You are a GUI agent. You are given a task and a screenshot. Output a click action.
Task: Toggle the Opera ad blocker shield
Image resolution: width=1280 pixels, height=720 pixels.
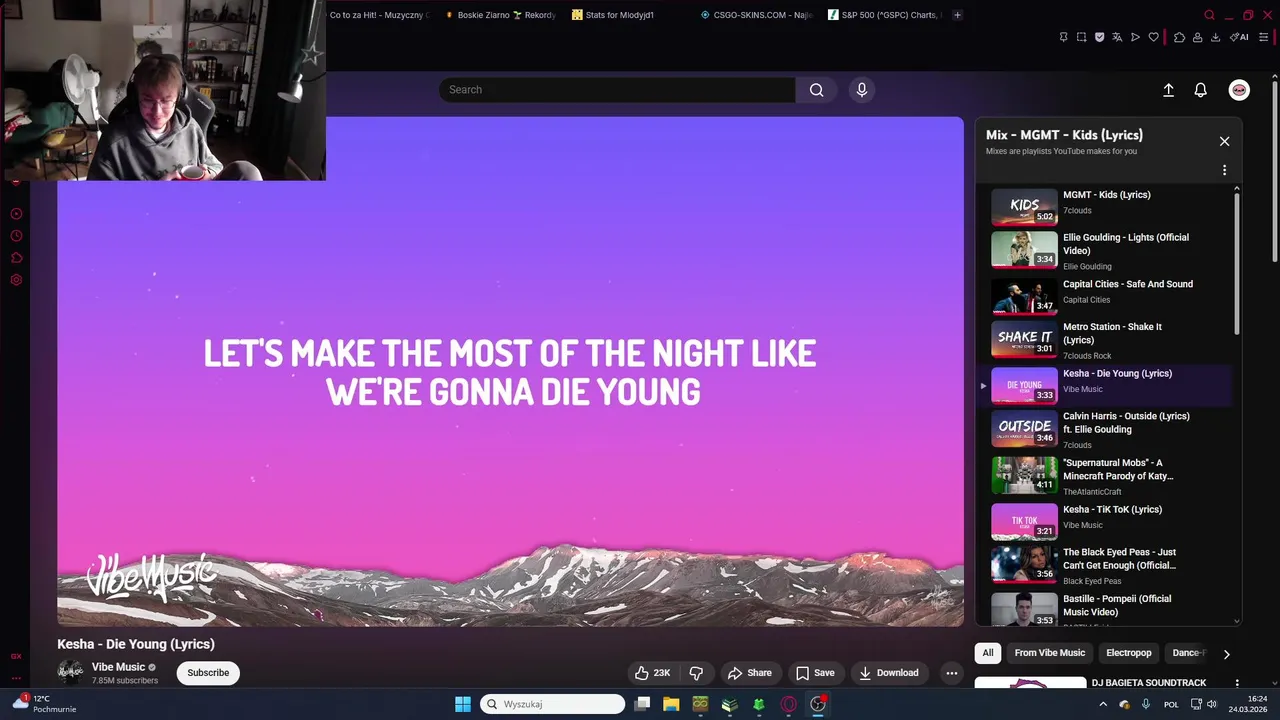[x=1099, y=37]
